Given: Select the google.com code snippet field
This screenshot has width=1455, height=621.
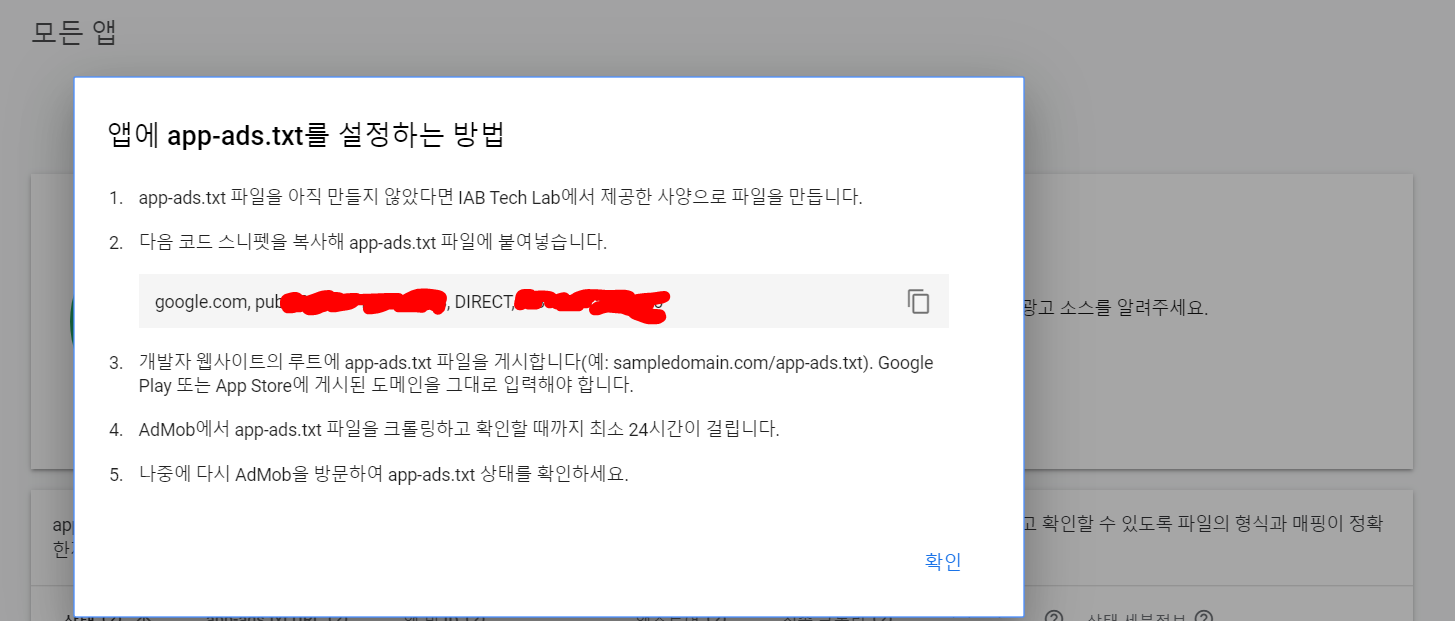Looking at the screenshot, I should [544, 301].
